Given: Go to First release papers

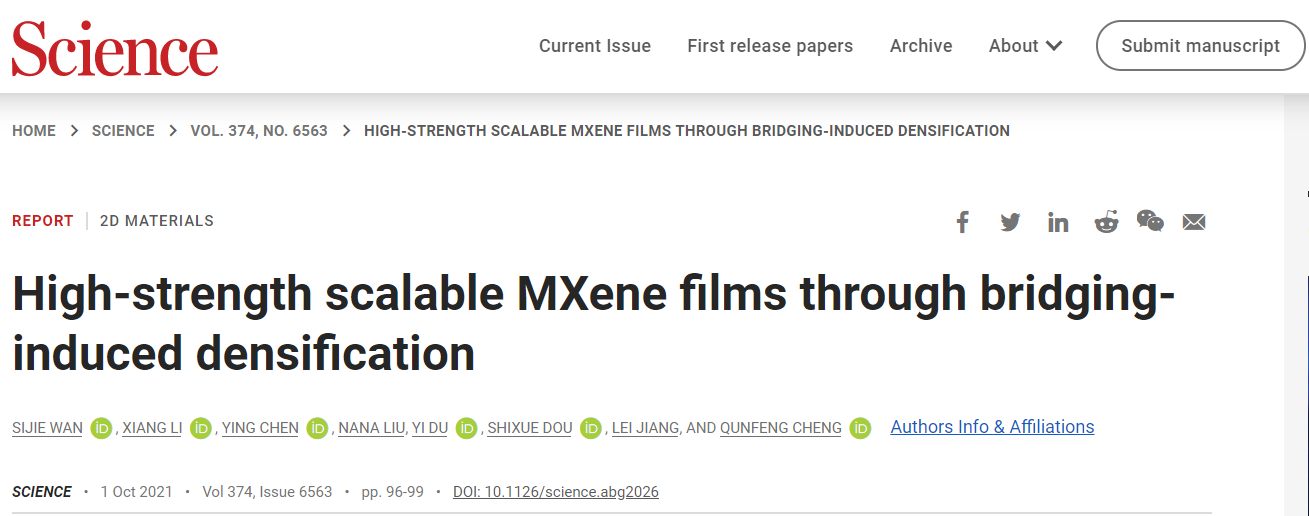Looking at the screenshot, I should [770, 46].
